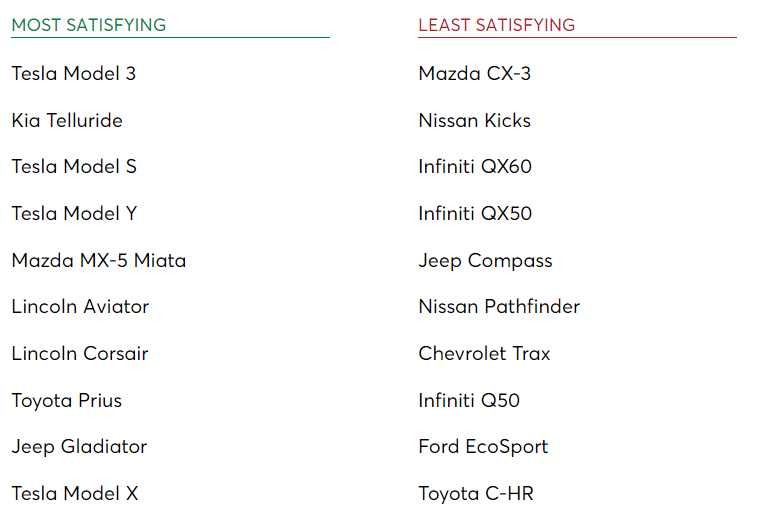Select Mazda MX-5 Miata entry
Screen dimensions: 758x526
click(99, 261)
